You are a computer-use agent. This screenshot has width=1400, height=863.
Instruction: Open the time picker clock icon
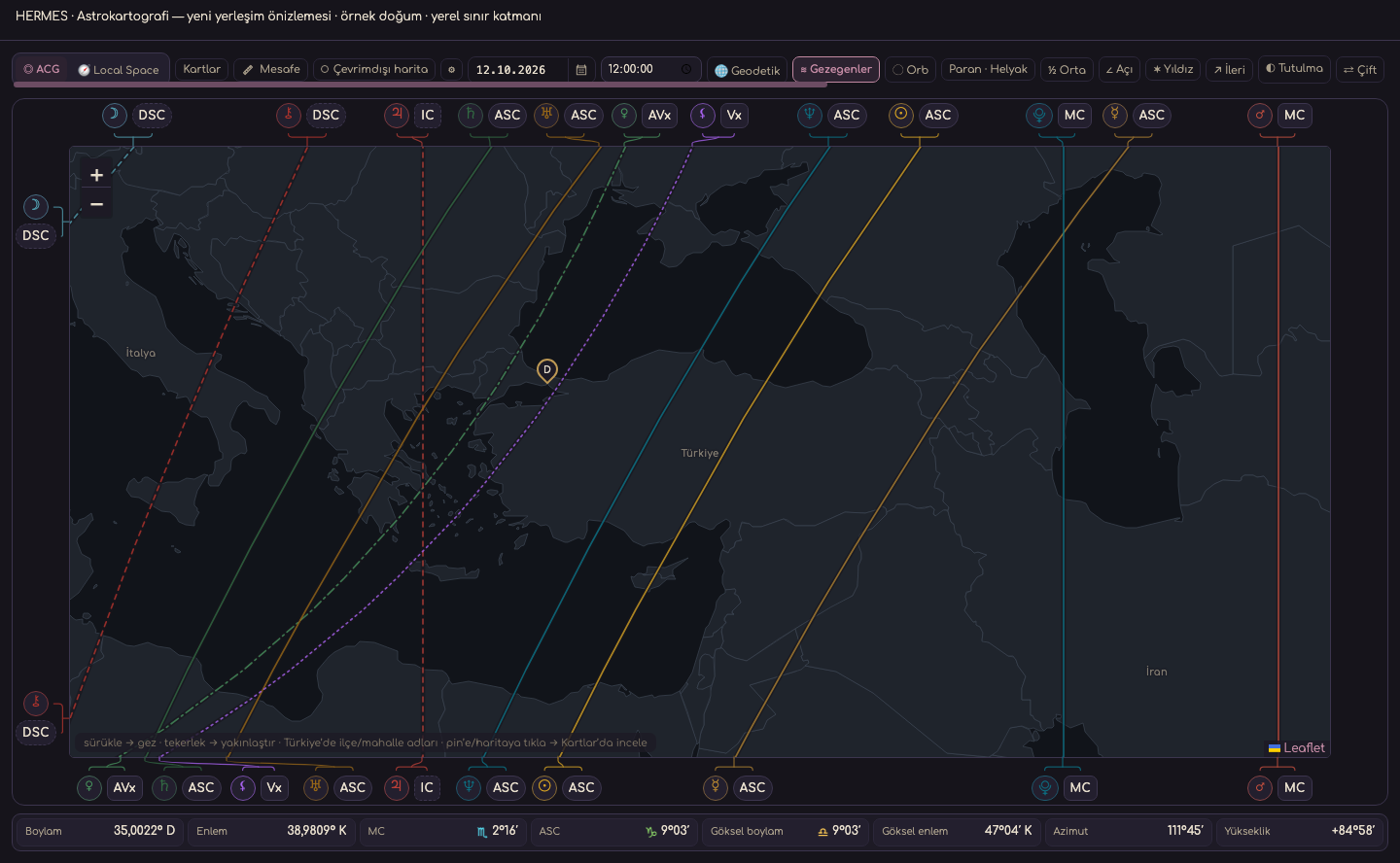click(x=686, y=70)
